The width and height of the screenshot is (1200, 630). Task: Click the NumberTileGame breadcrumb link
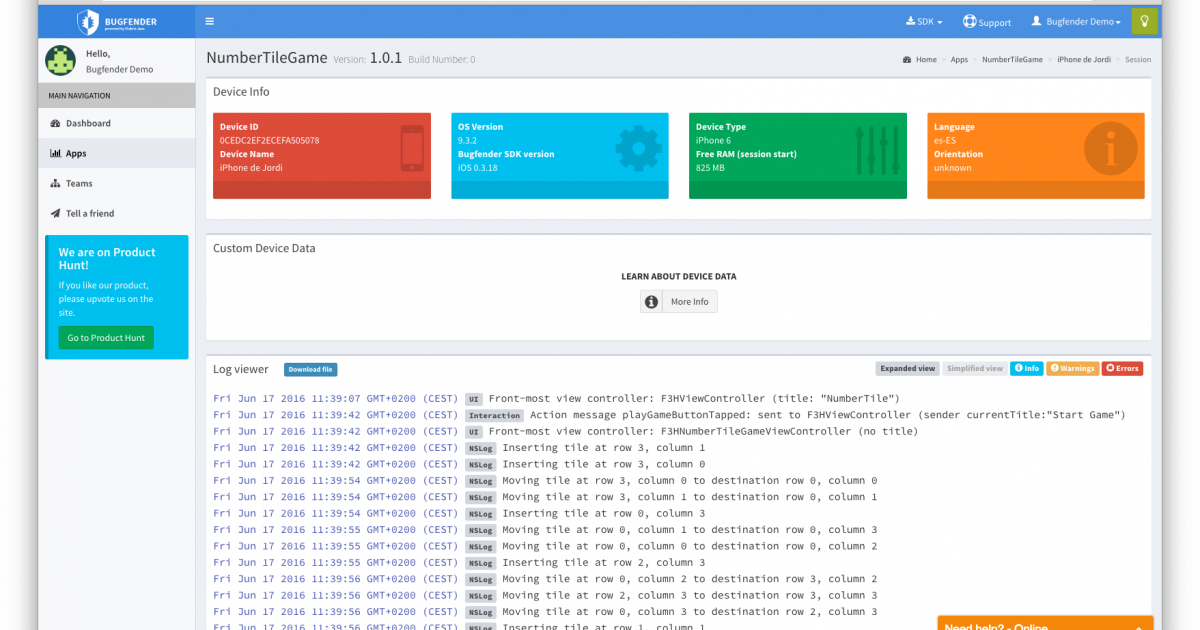pos(1012,60)
